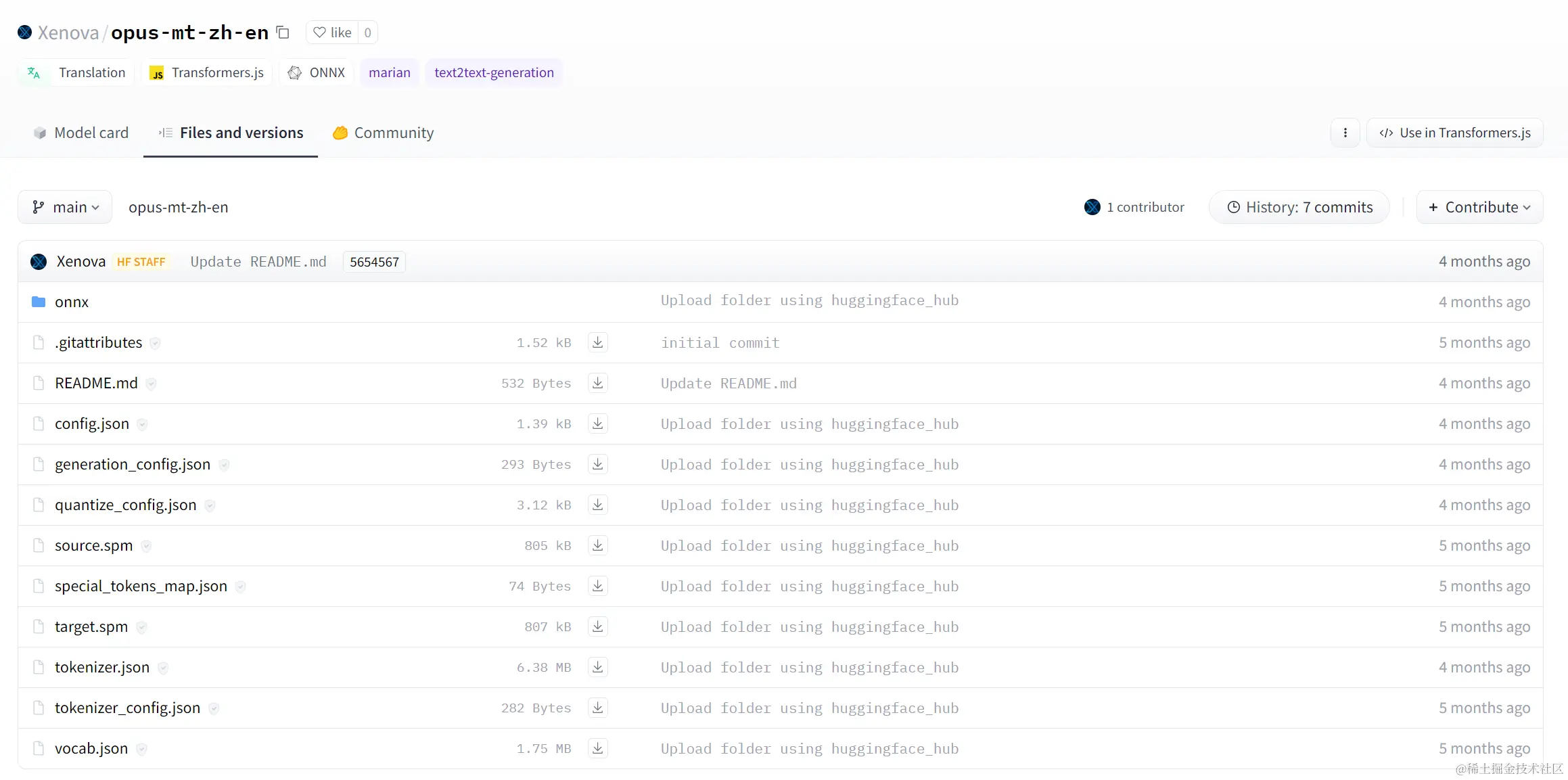Open the generation_config.json file

pos(133,464)
